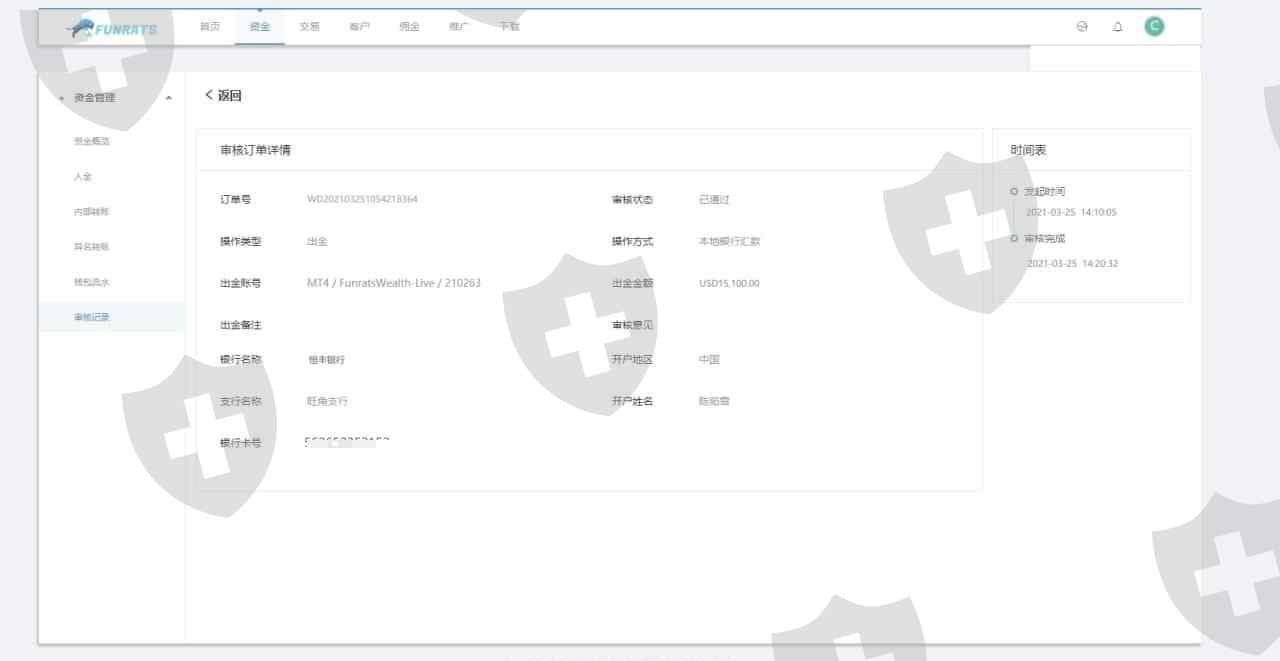
Task: Click the back arrow next to 返回
Action: 209,95
